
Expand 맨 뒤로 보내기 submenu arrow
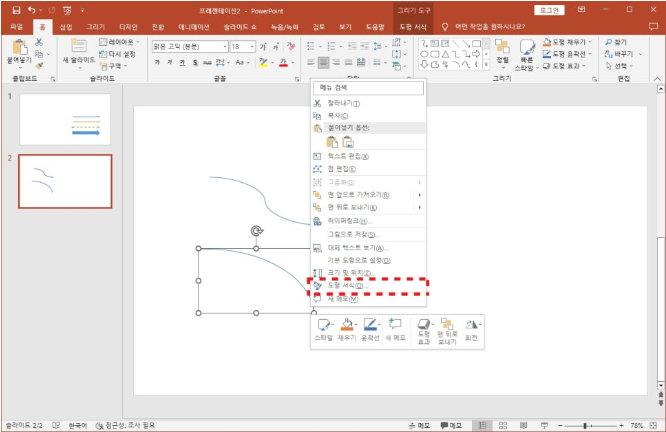tap(419, 207)
